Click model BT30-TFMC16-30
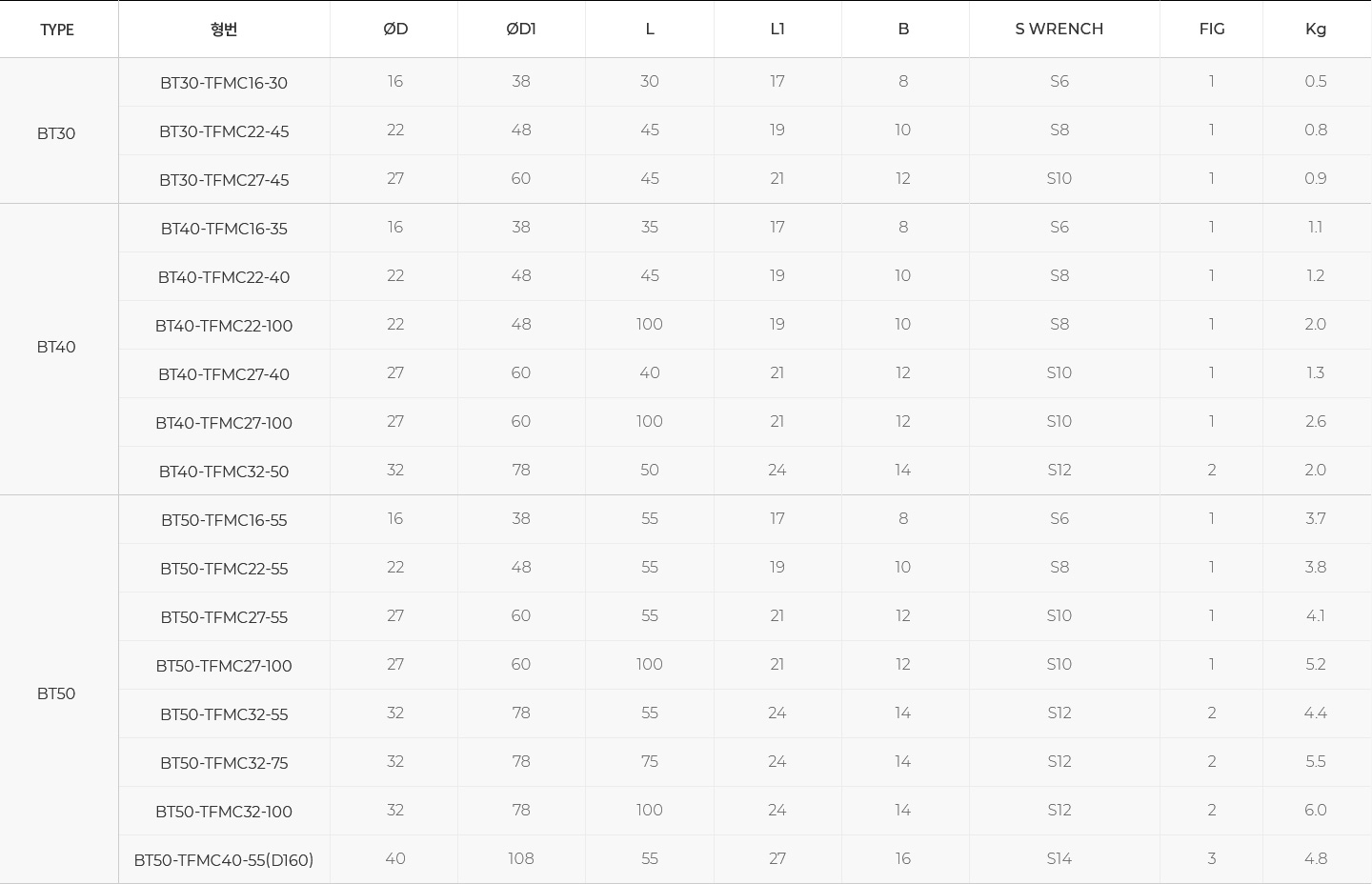The height and width of the screenshot is (884, 1372). pyautogui.click(x=224, y=83)
